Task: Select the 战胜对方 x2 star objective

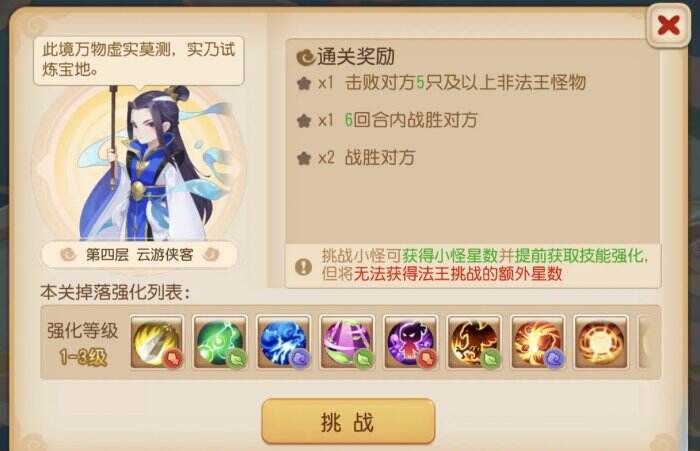Action: click(x=356, y=158)
